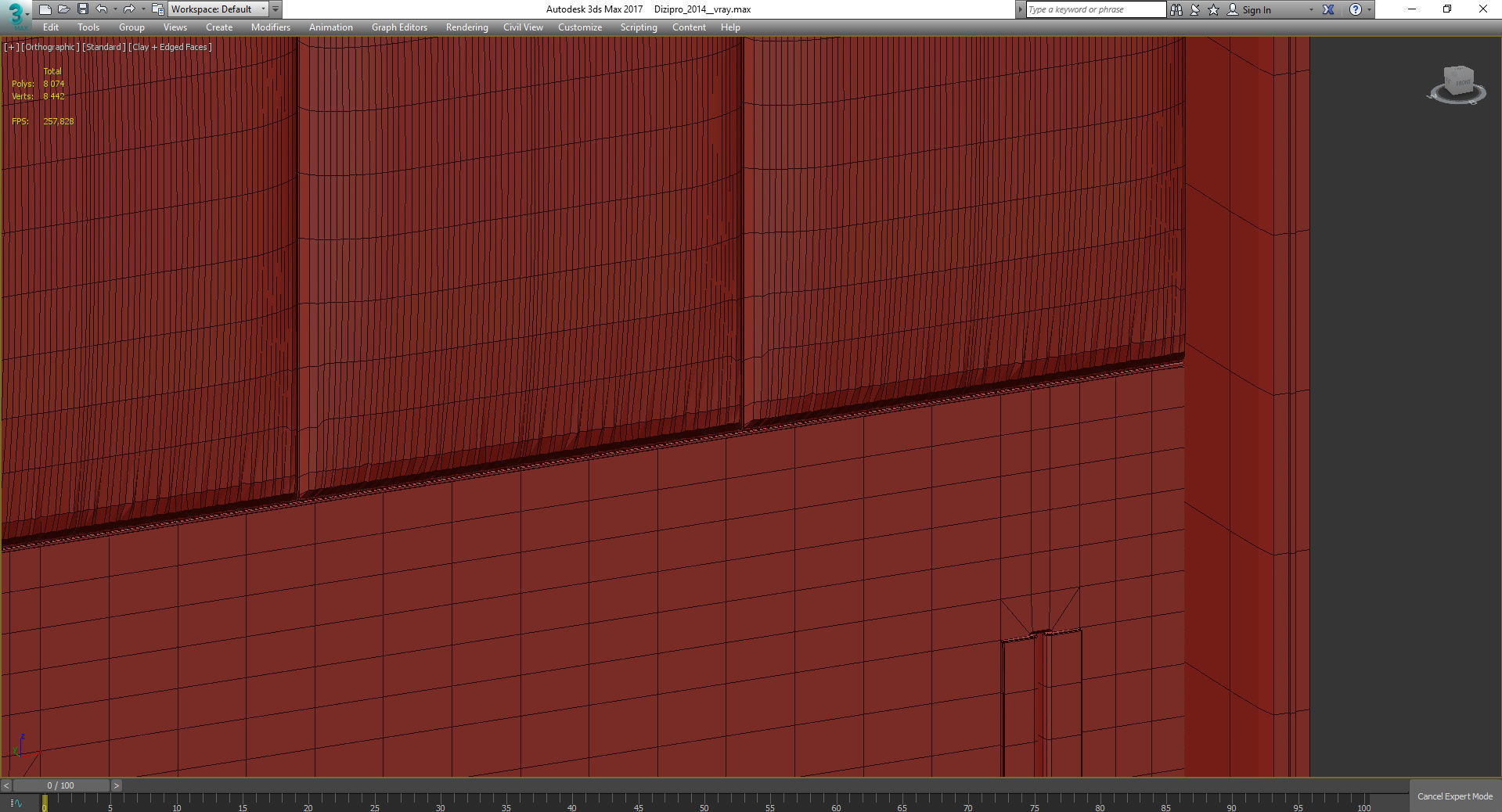This screenshot has height=812, width=1502.
Task: Open the Workspace: Default dropdown
Action: coord(218,9)
